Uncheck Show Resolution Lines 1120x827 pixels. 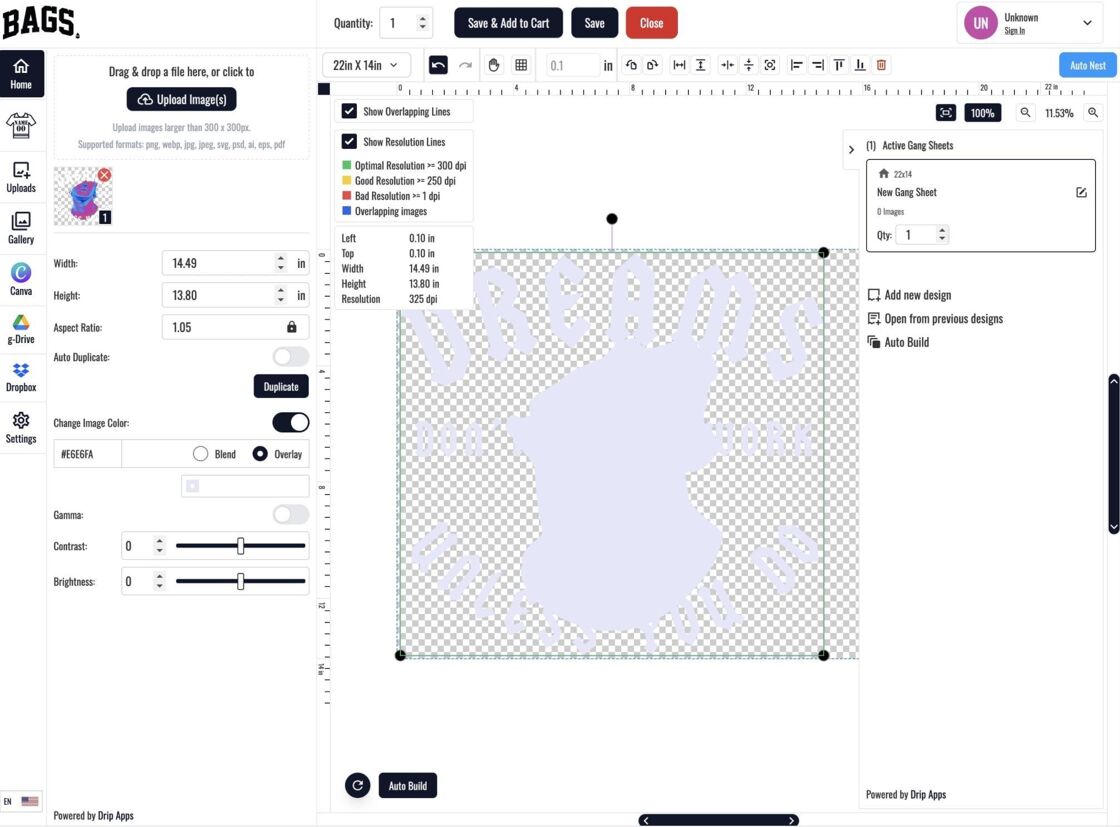(x=349, y=141)
